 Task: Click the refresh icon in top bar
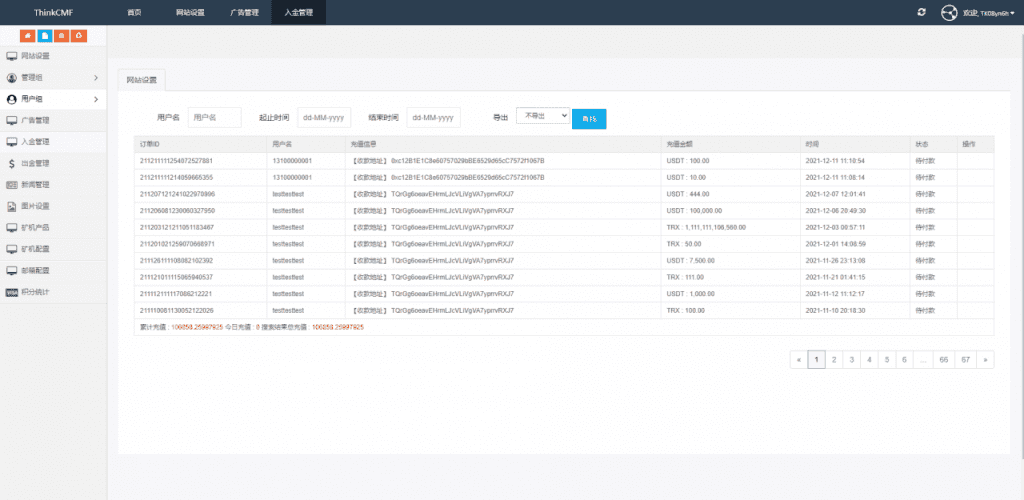click(x=921, y=12)
